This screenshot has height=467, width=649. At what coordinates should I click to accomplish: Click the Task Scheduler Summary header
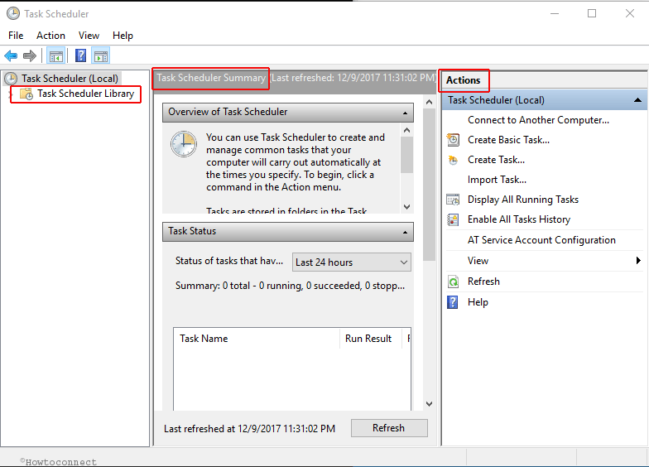click(211, 78)
